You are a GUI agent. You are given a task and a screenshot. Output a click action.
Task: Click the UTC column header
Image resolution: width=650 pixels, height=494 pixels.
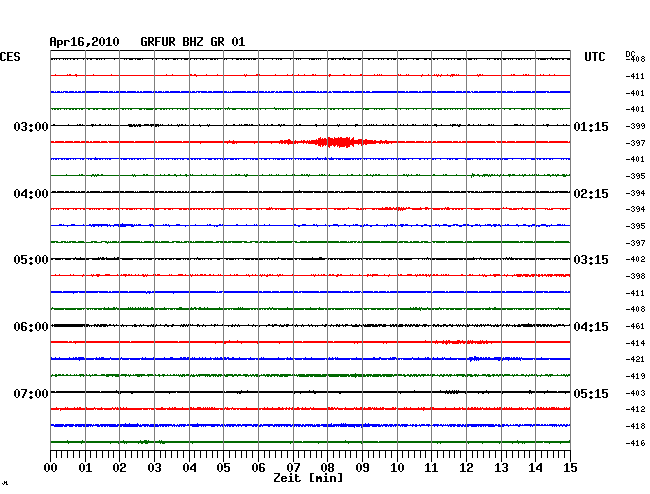pos(594,57)
